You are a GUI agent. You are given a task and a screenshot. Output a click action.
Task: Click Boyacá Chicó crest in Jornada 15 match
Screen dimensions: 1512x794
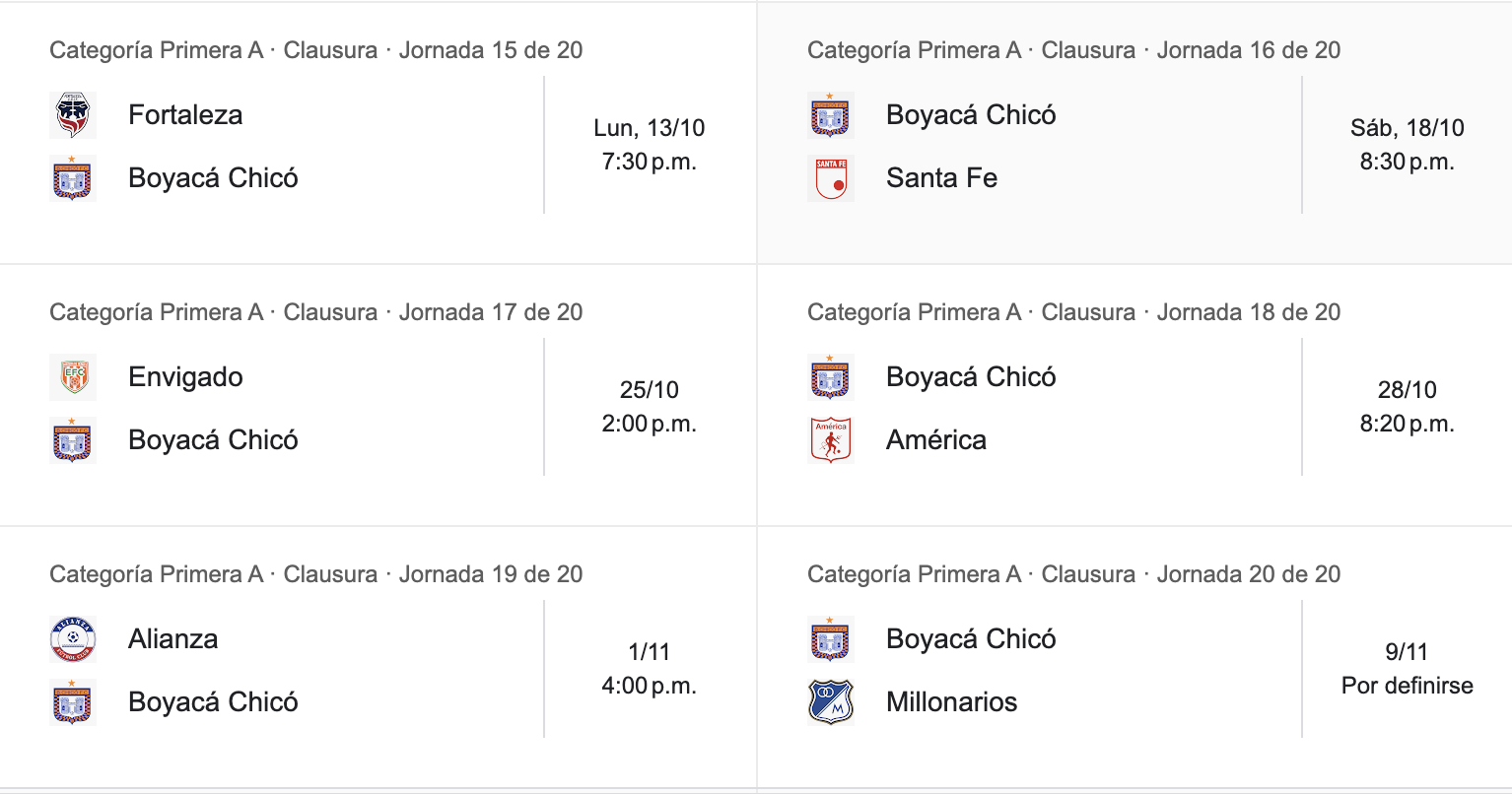72,178
